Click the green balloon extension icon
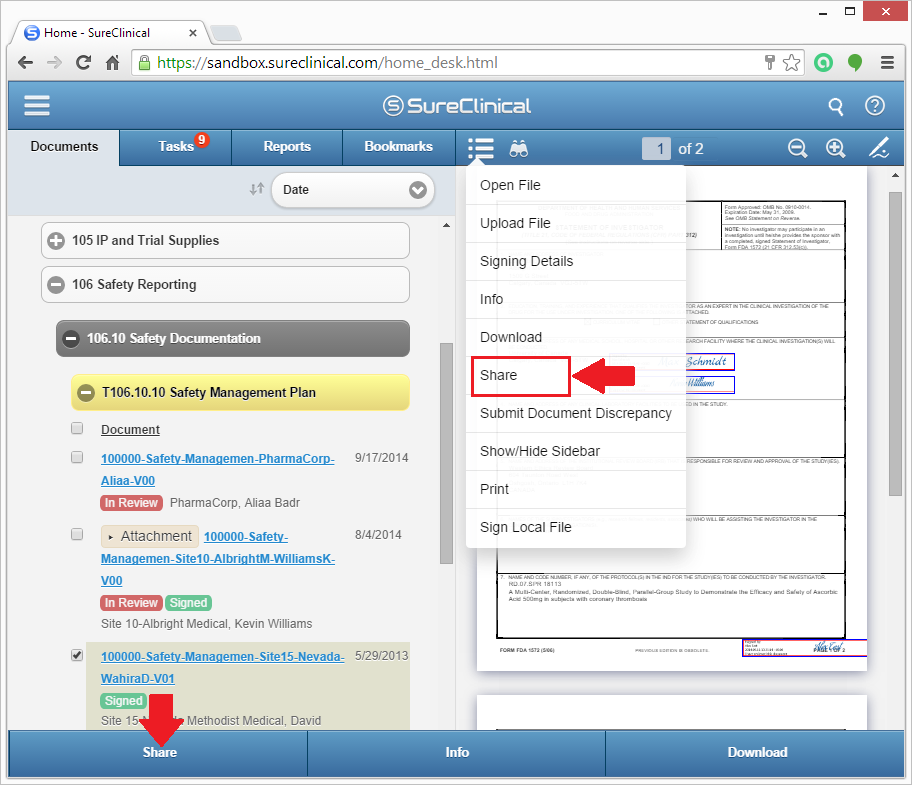 (854, 62)
